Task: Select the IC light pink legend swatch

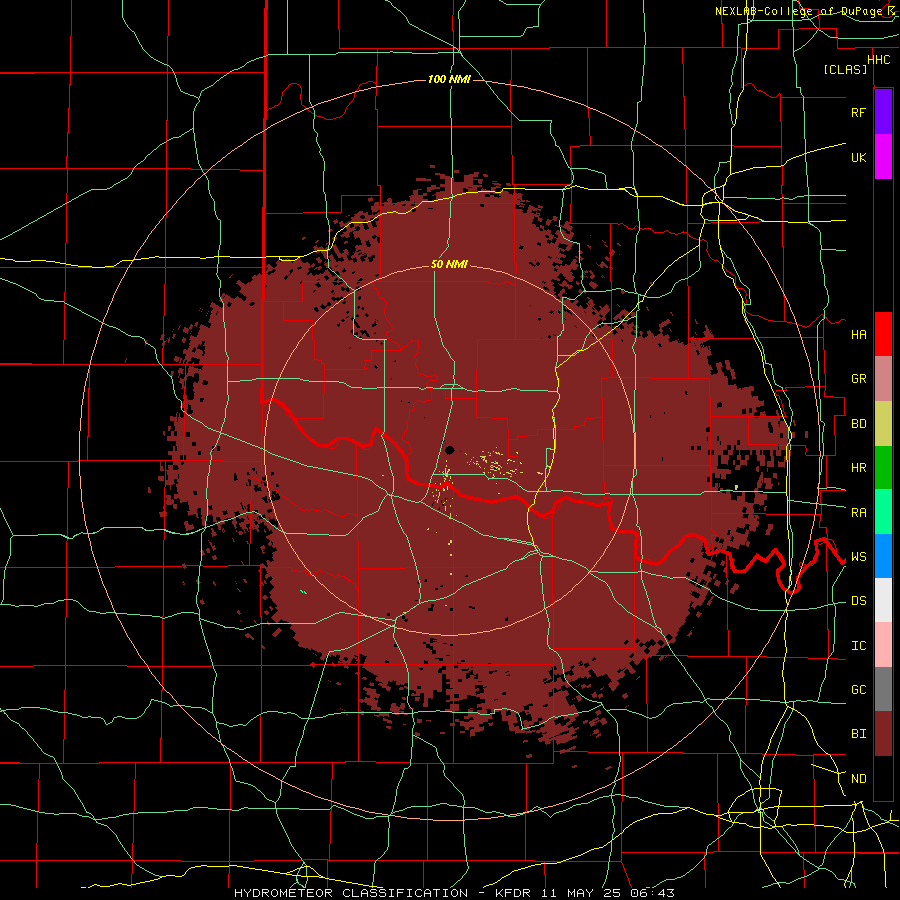Action: [x=883, y=645]
